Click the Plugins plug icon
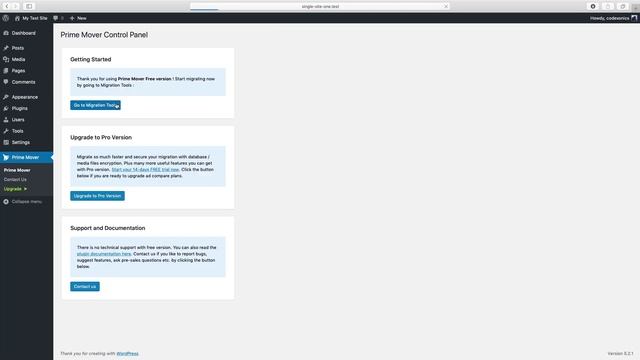This screenshot has height=360, width=640. (6, 109)
